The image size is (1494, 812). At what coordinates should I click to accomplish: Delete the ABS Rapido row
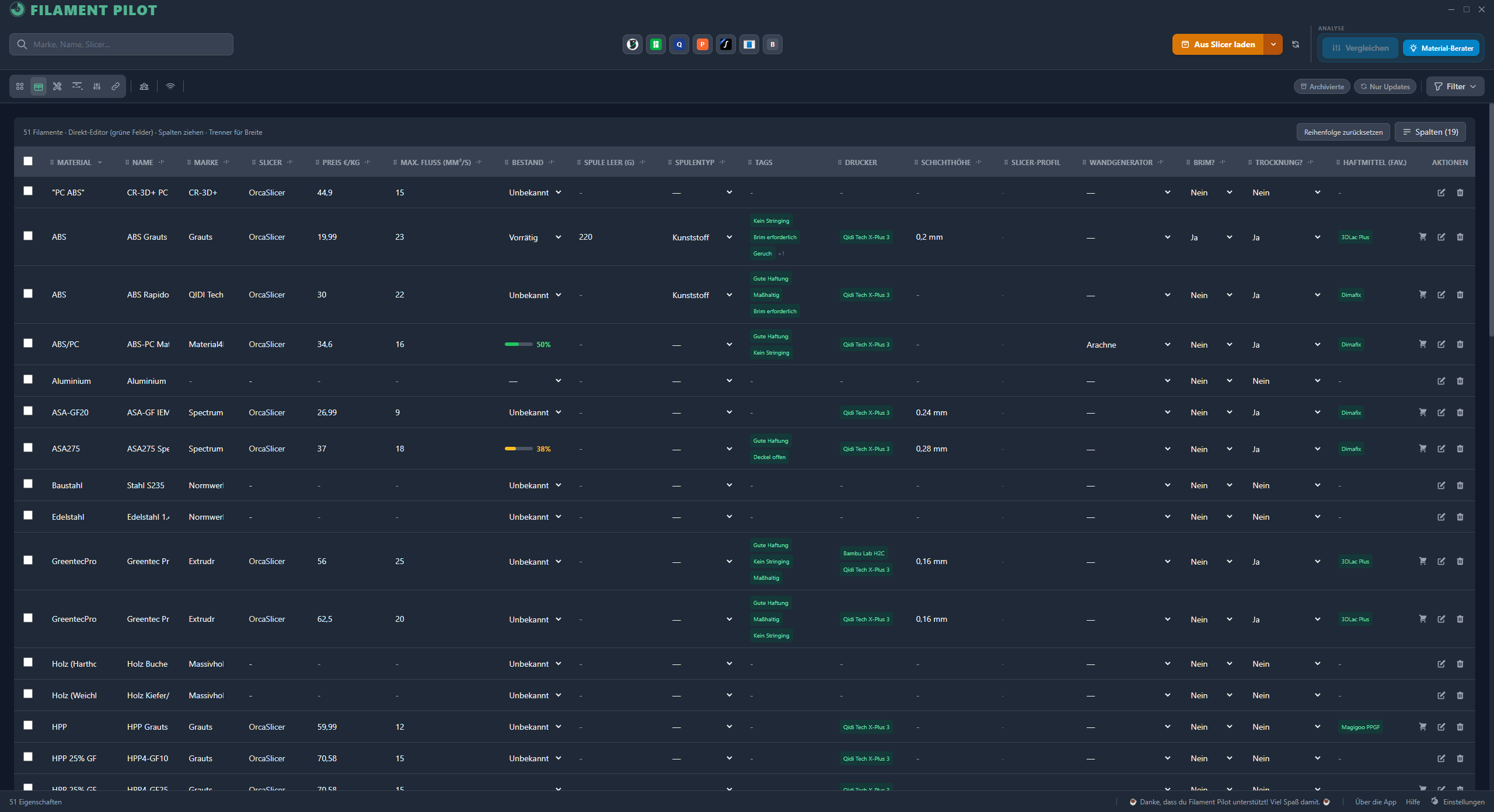(x=1460, y=295)
